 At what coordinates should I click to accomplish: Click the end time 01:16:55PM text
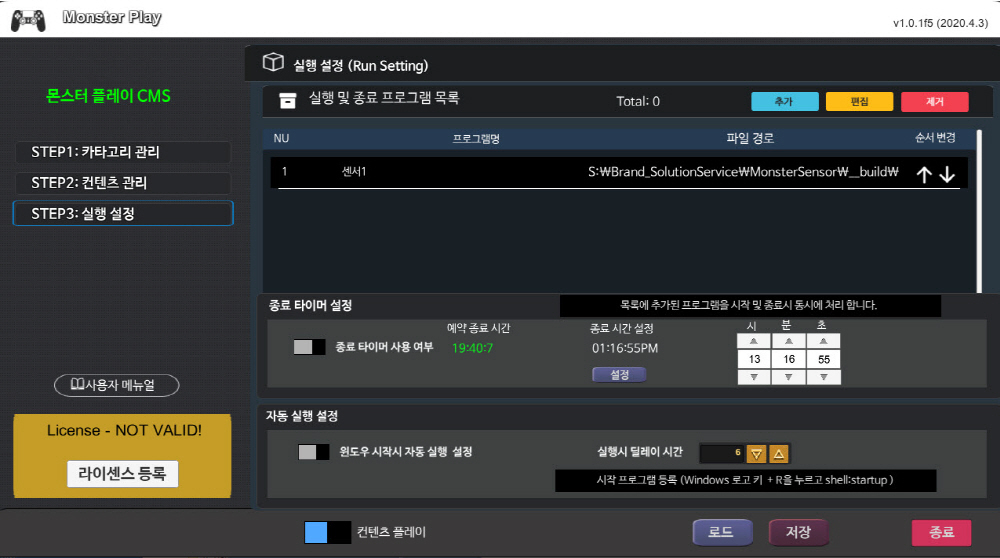point(624,348)
